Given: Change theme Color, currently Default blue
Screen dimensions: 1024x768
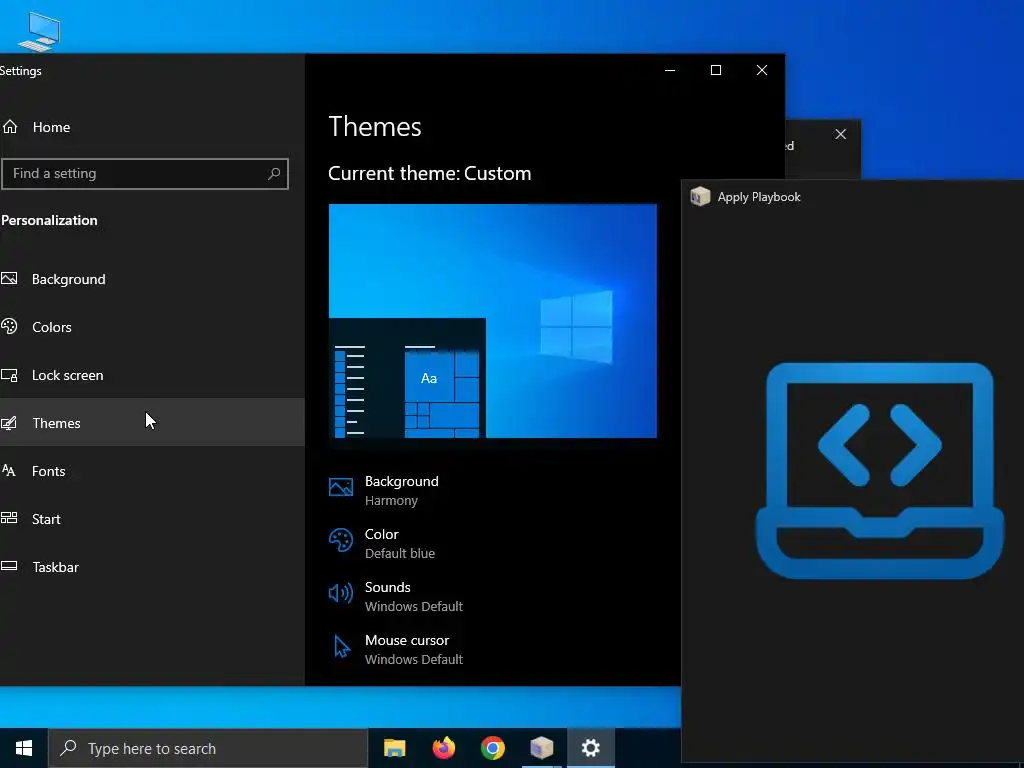Looking at the screenshot, I should pyautogui.click(x=400, y=543).
